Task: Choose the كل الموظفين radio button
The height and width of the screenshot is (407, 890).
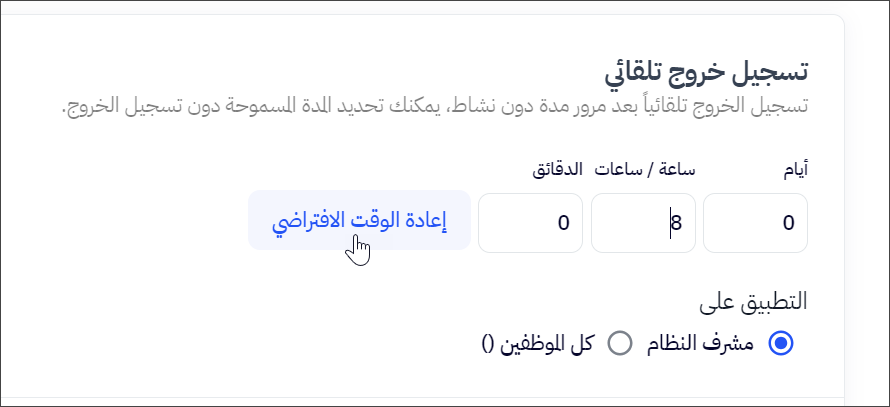Action: [620, 344]
